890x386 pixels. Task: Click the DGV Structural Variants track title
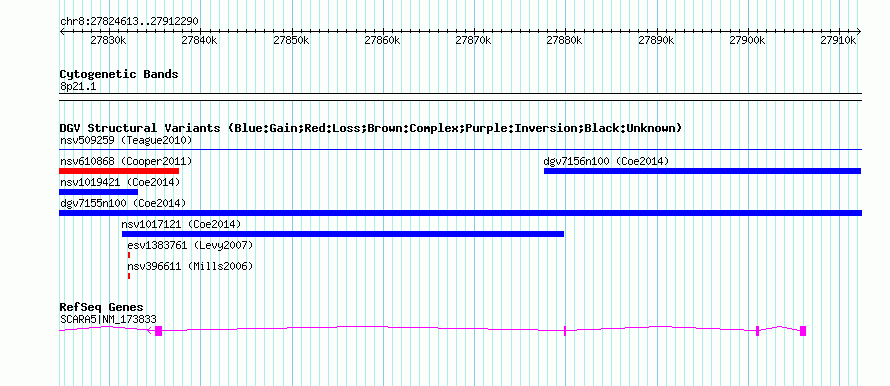(x=371, y=128)
